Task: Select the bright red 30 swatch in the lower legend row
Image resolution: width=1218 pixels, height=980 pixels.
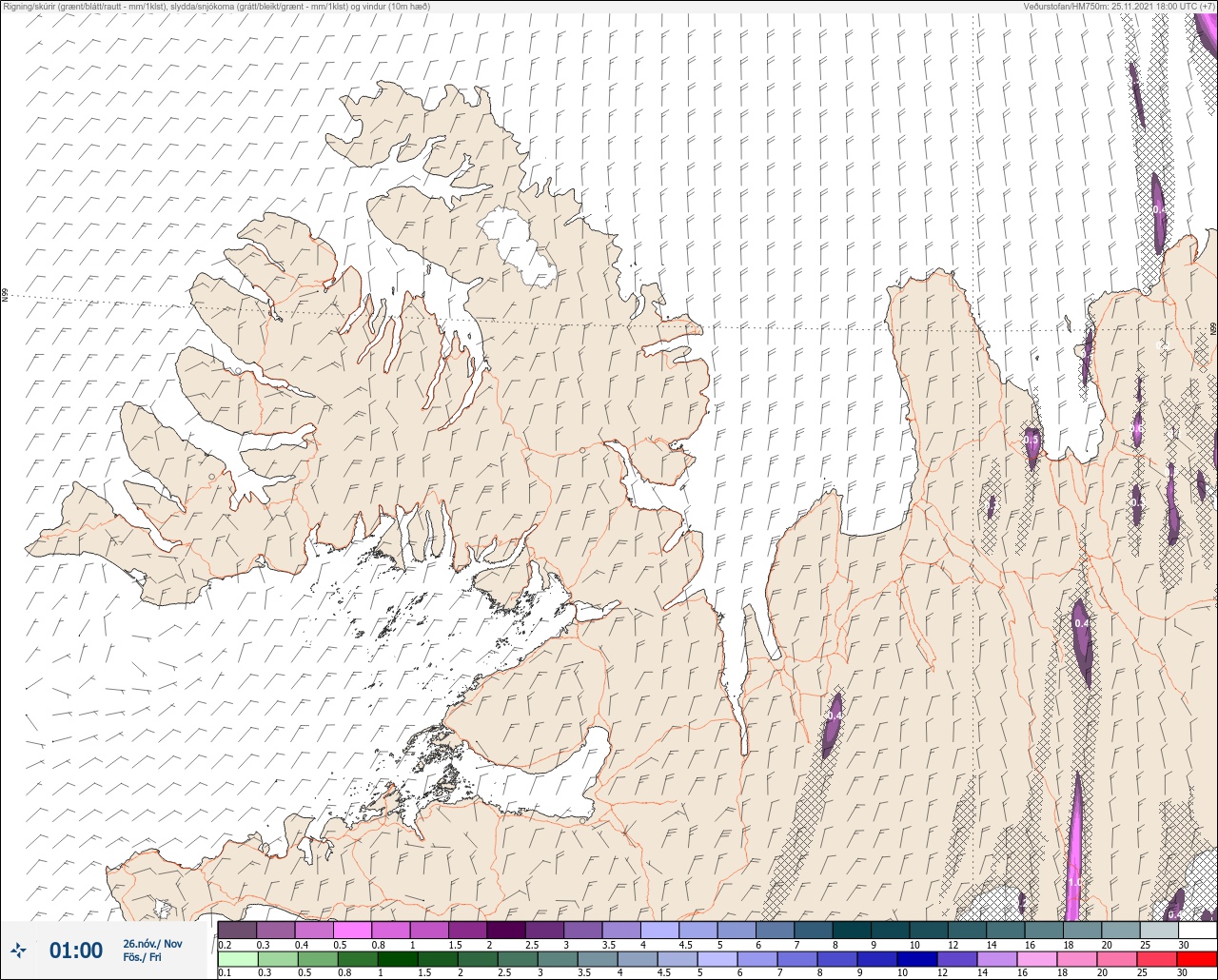Action: point(1196,959)
